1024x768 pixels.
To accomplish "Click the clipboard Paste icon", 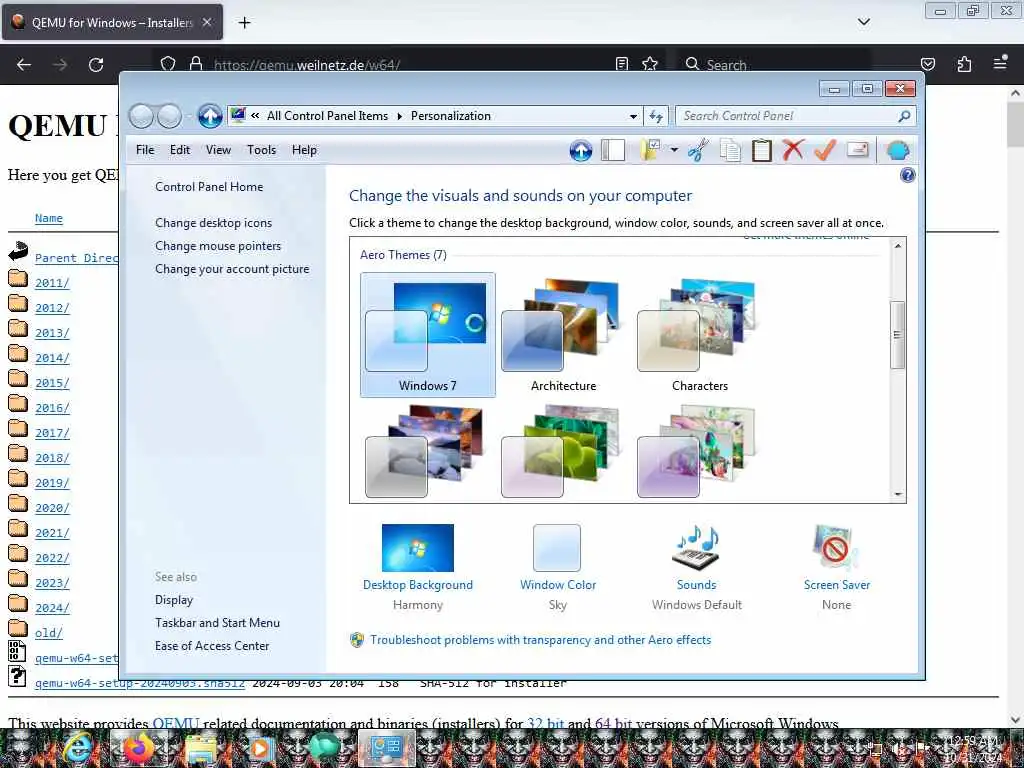I will coord(761,150).
